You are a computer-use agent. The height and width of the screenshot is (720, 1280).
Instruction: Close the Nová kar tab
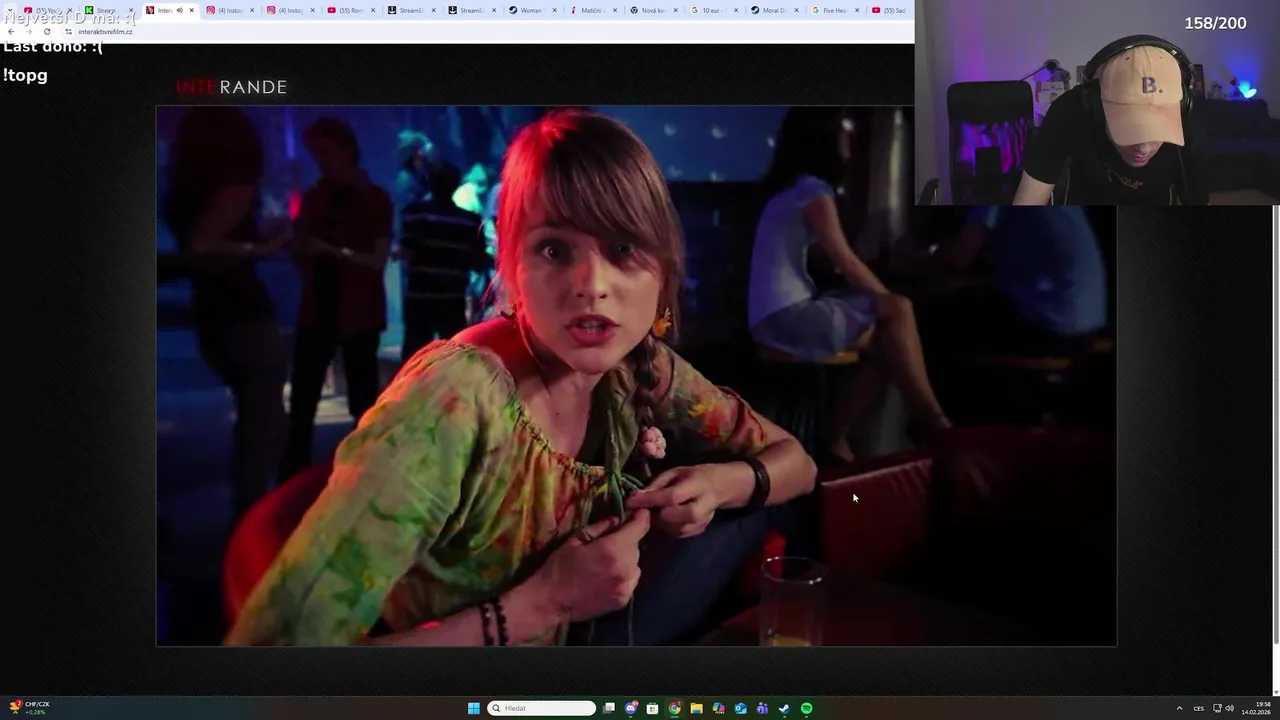[x=675, y=10]
